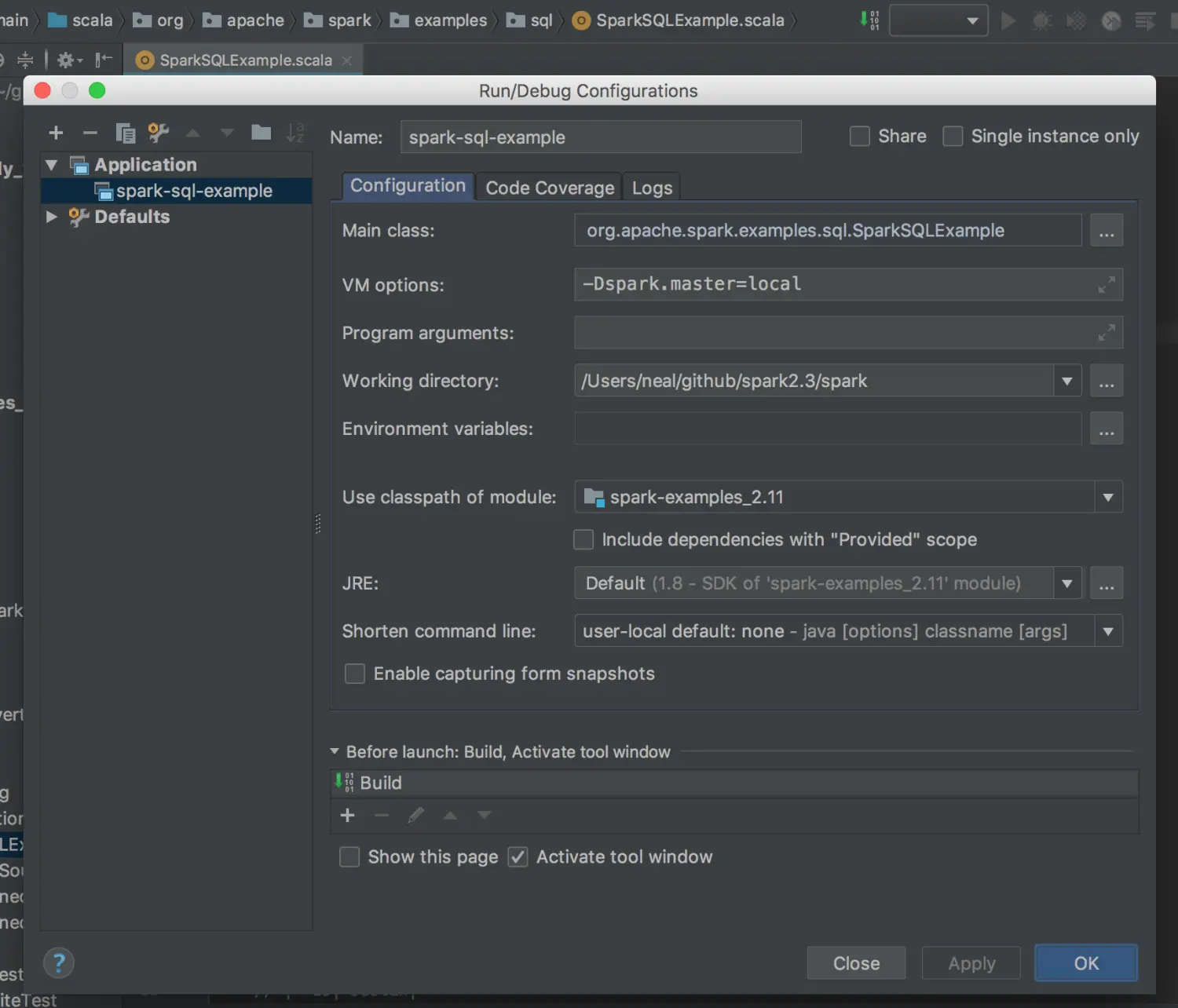Click the Run icon in the IDE toolbar
This screenshot has width=1178, height=1008.
[1008, 20]
